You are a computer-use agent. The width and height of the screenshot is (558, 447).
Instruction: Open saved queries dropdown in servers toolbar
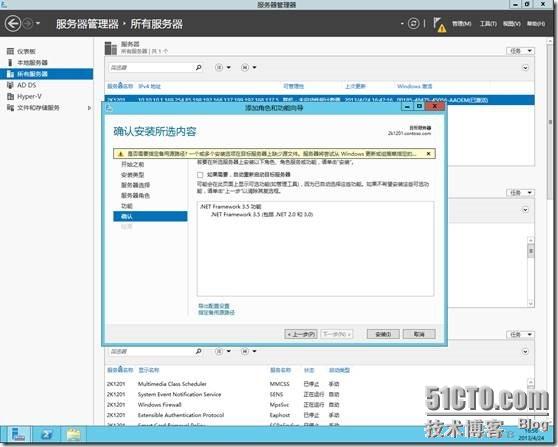249,67
